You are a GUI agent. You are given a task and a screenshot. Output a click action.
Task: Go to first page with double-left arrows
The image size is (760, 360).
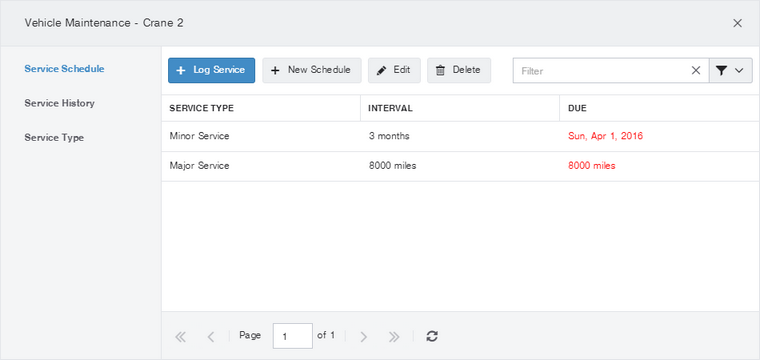tap(180, 337)
